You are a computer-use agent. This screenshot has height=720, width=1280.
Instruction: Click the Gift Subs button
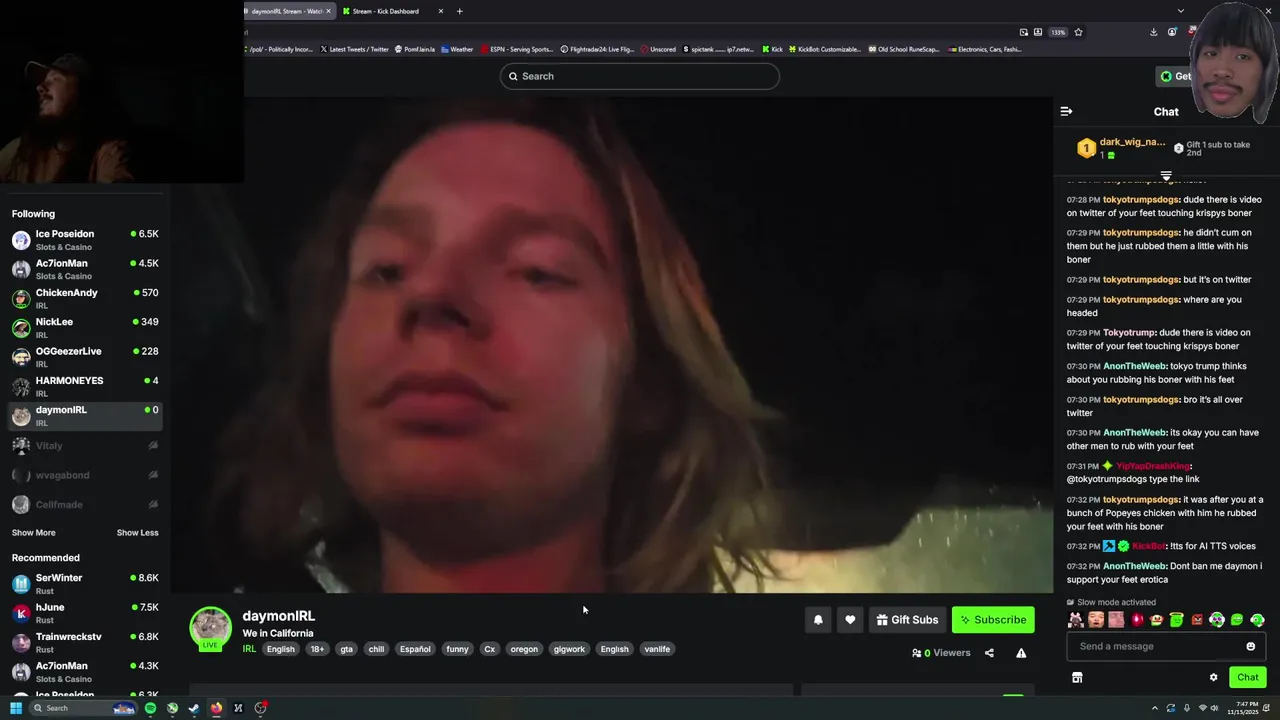[907, 620]
